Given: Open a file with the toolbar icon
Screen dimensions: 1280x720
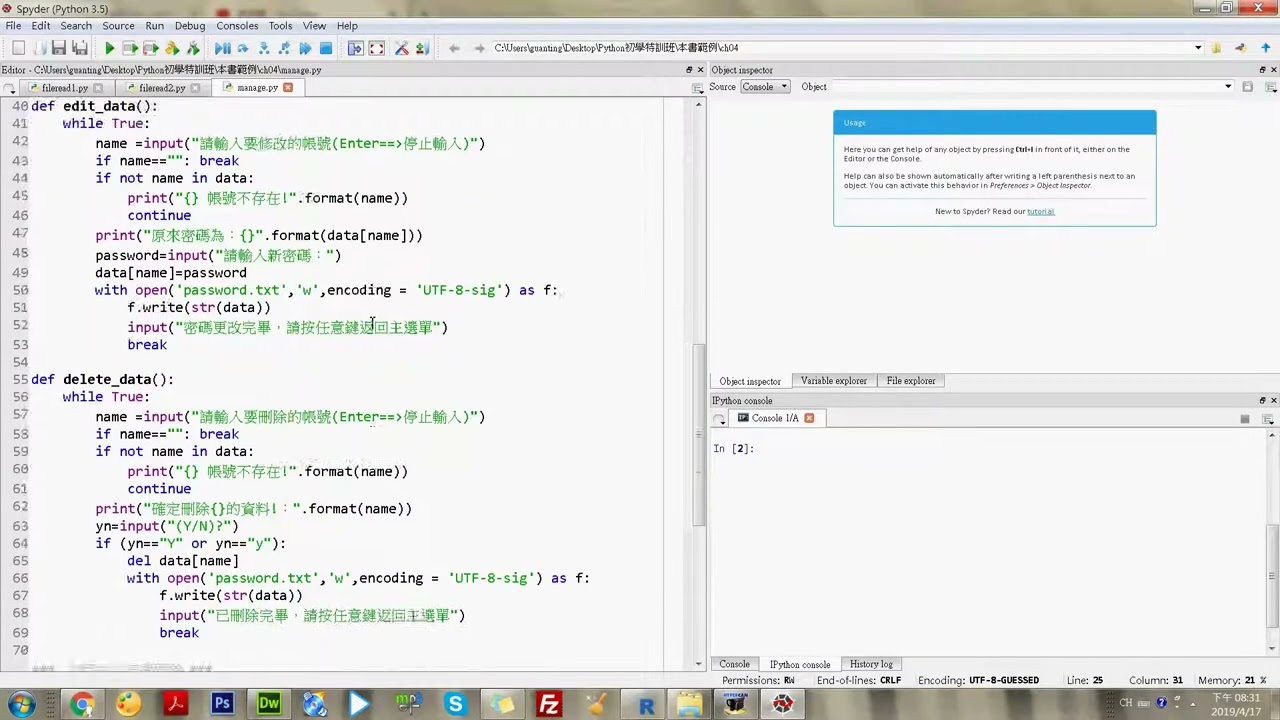Looking at the screenshot, I should 39,48.
